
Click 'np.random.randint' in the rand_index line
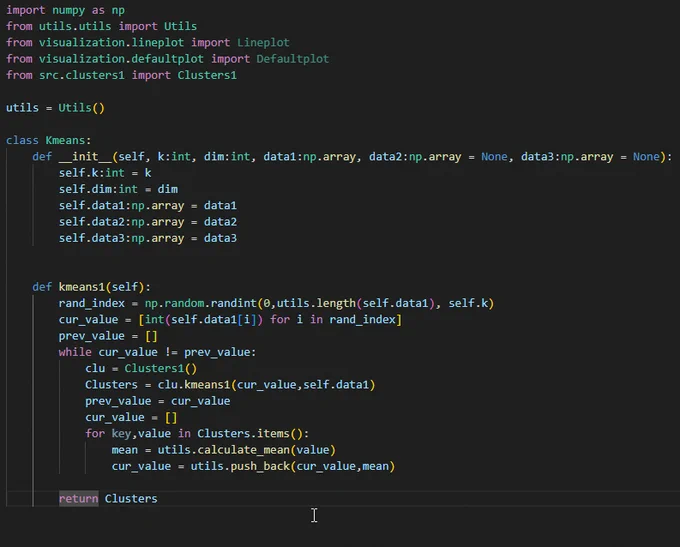click(201, 303)
